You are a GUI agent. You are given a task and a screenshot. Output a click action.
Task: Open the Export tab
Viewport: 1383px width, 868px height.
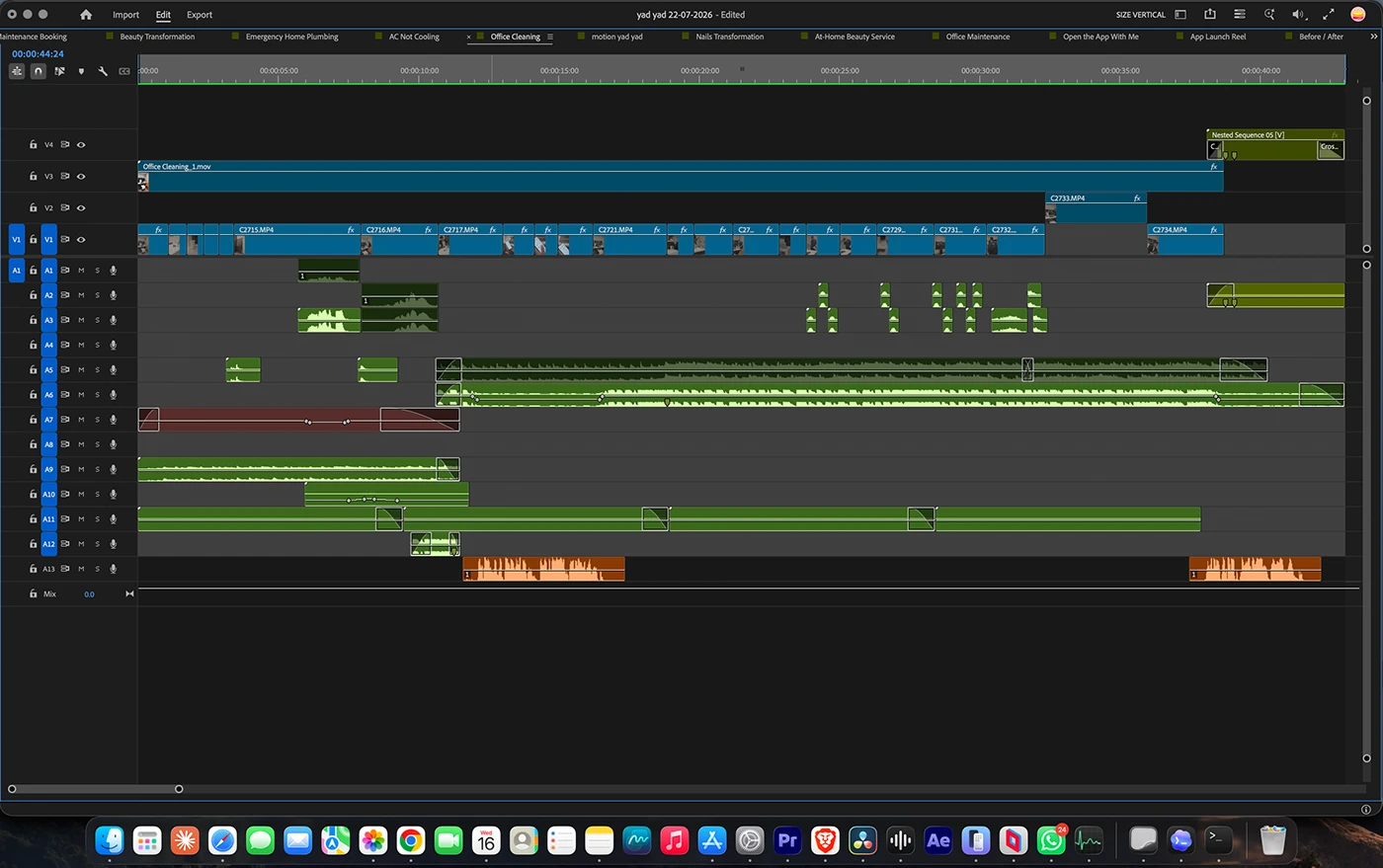click(200, 15)
